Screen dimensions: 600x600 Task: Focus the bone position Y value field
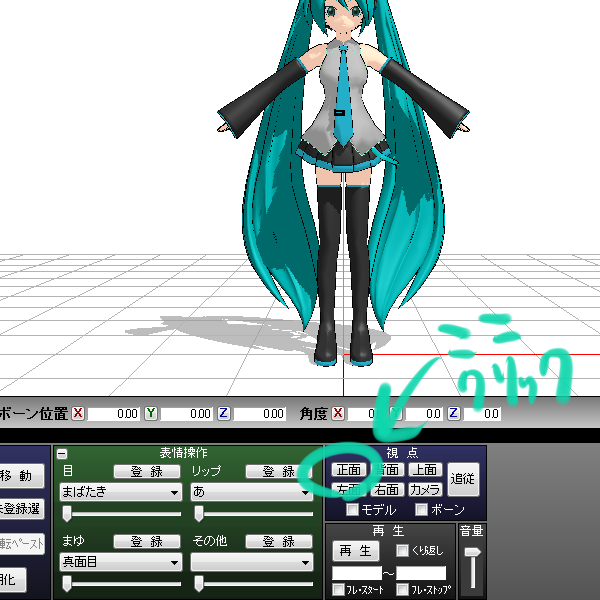[186, 414]
